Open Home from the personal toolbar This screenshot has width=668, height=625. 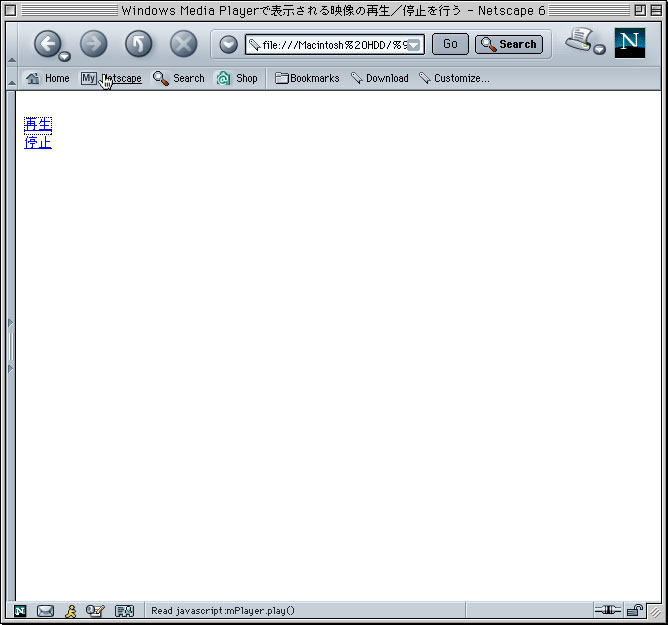pos(47,78)
